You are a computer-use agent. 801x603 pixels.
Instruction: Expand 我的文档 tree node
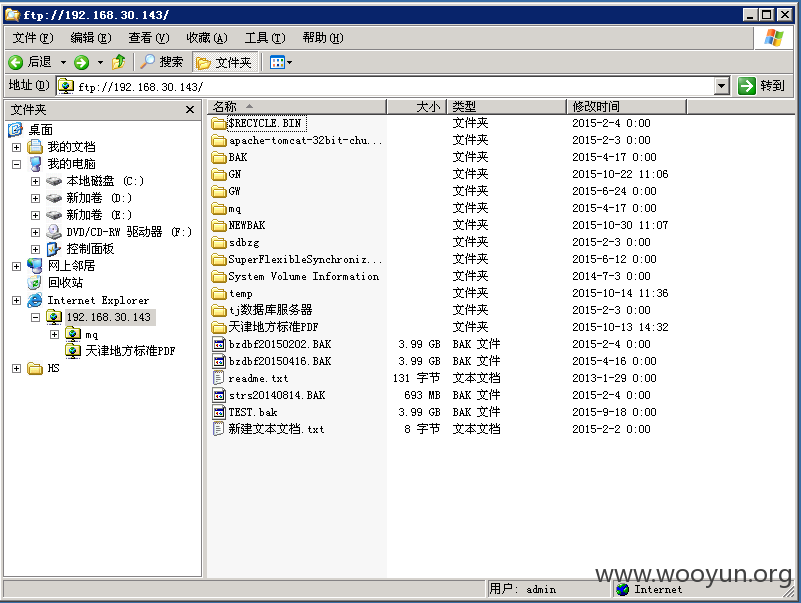click(17, 147)
